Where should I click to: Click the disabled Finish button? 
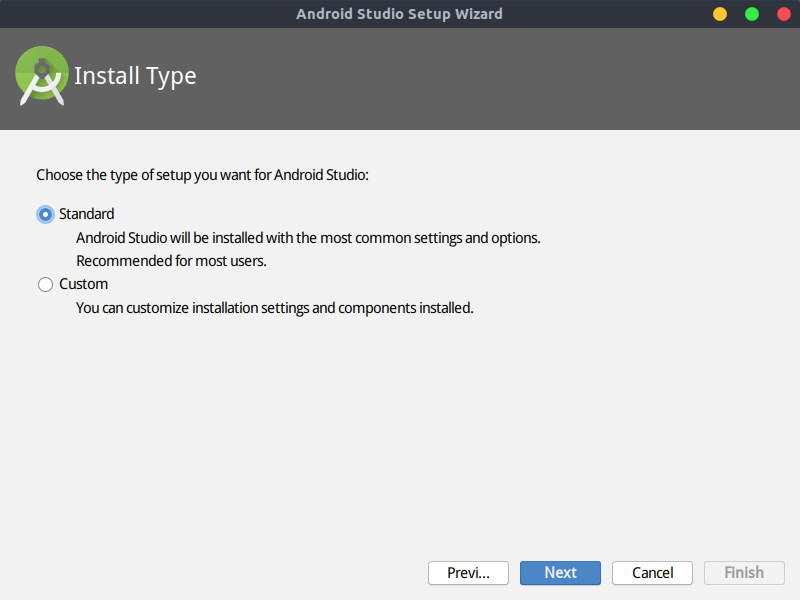tap(744, 573)
